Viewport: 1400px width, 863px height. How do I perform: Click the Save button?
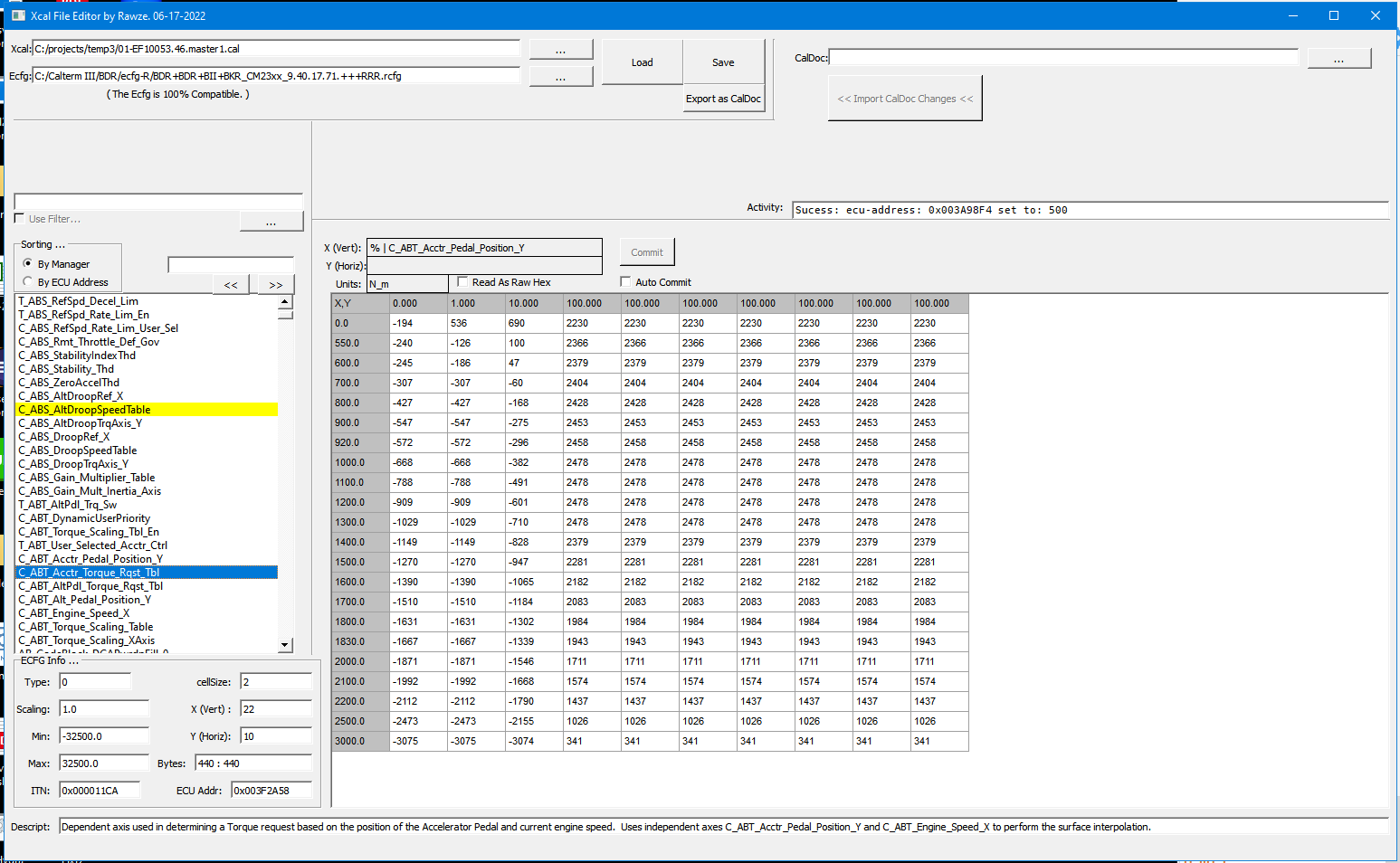point(723,62)
